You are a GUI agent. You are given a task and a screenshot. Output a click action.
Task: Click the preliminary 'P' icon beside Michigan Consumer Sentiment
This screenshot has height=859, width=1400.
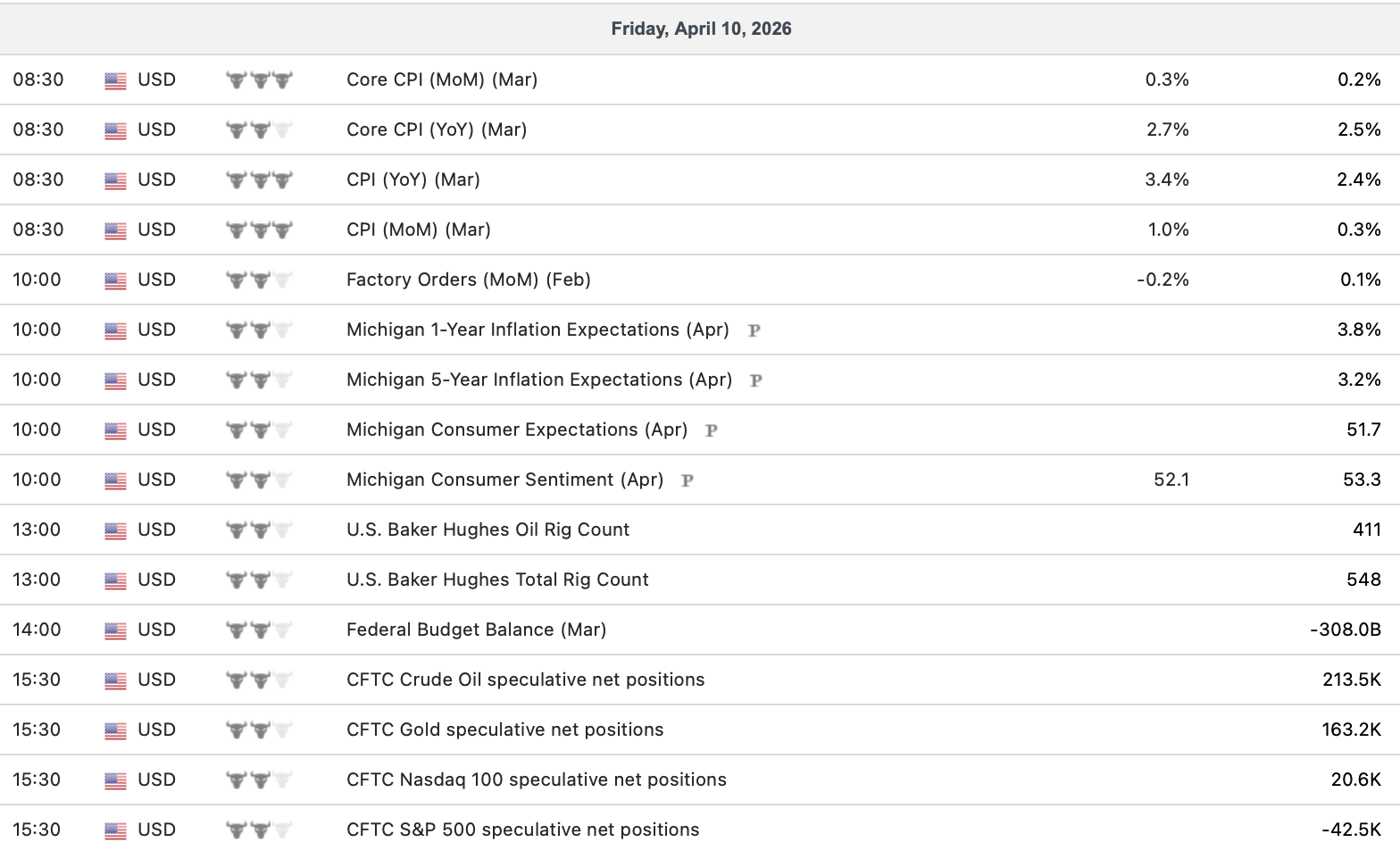coord(687,480)
